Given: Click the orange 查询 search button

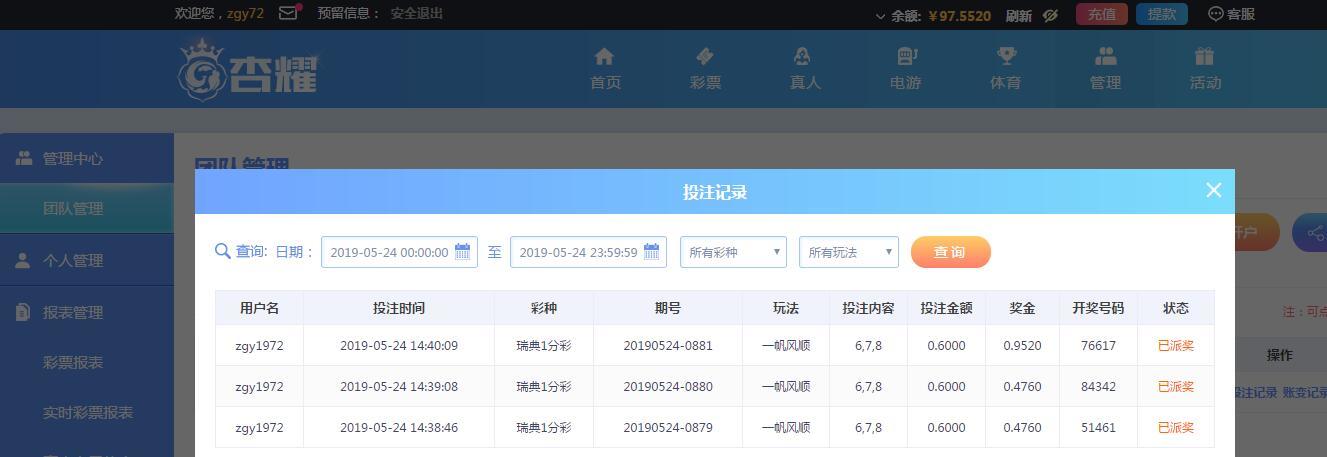Looking at the screenshot, I should click(x=950, y=252).
